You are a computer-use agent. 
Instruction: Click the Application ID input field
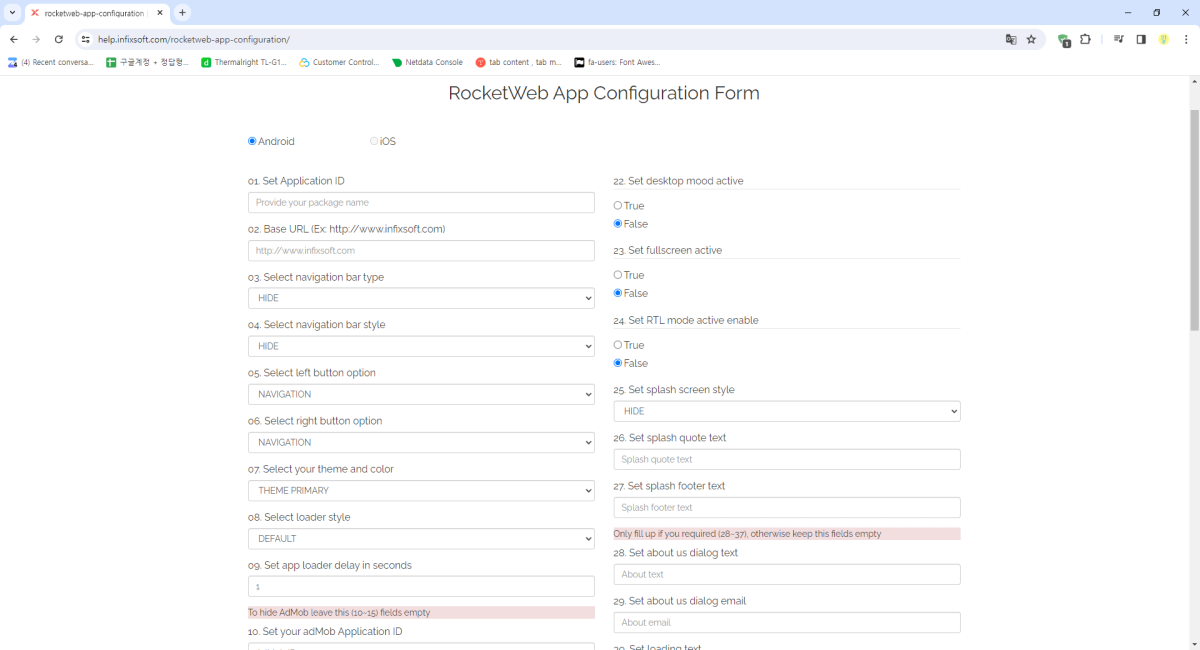click(x=421, y=202)
